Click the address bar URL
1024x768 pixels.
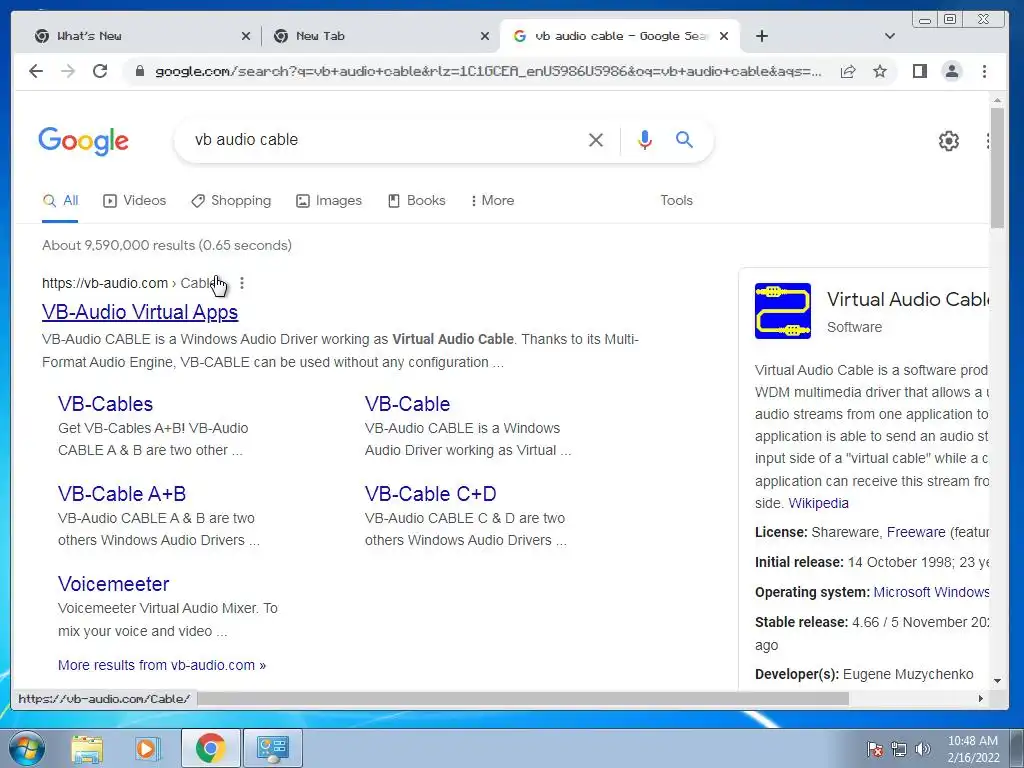click(488, 71)
